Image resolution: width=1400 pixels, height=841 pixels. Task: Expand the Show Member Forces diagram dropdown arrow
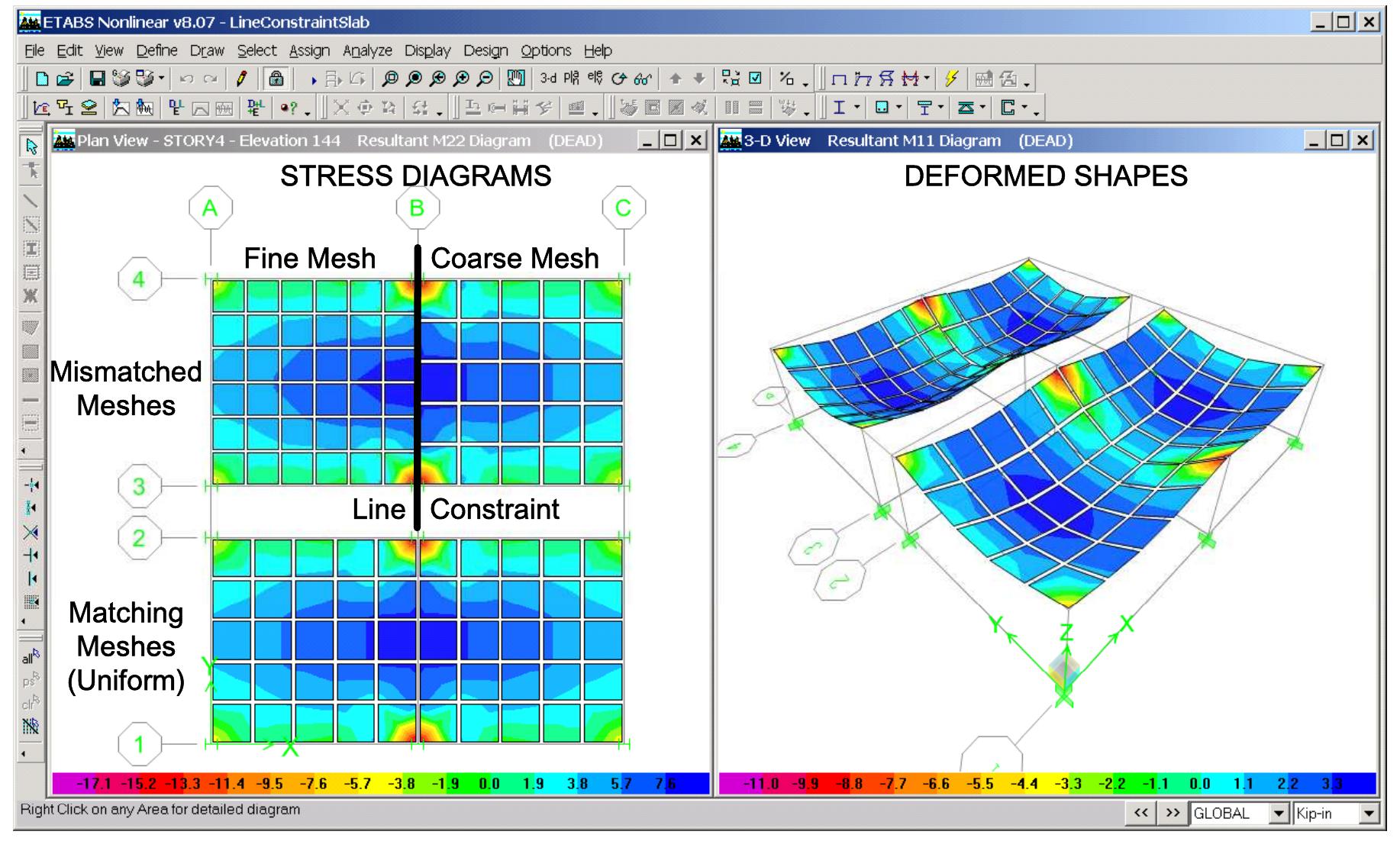pyautogui.click(x=927, y=79)
